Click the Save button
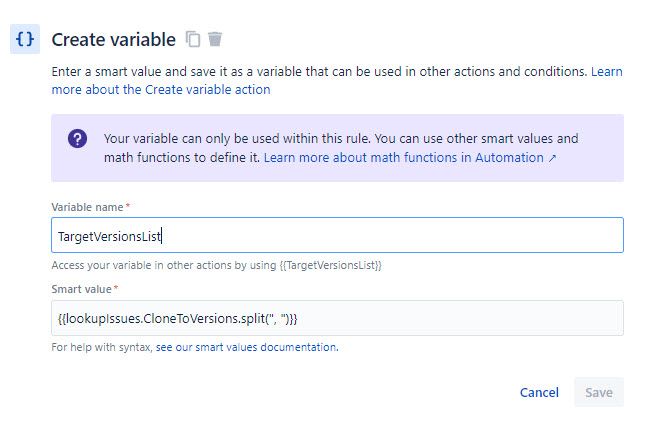 pos(598,392)
